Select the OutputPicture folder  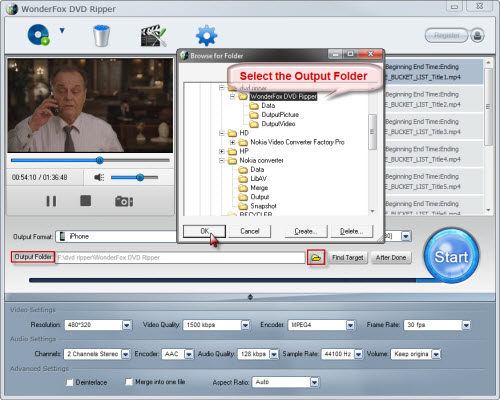point(280,115)
